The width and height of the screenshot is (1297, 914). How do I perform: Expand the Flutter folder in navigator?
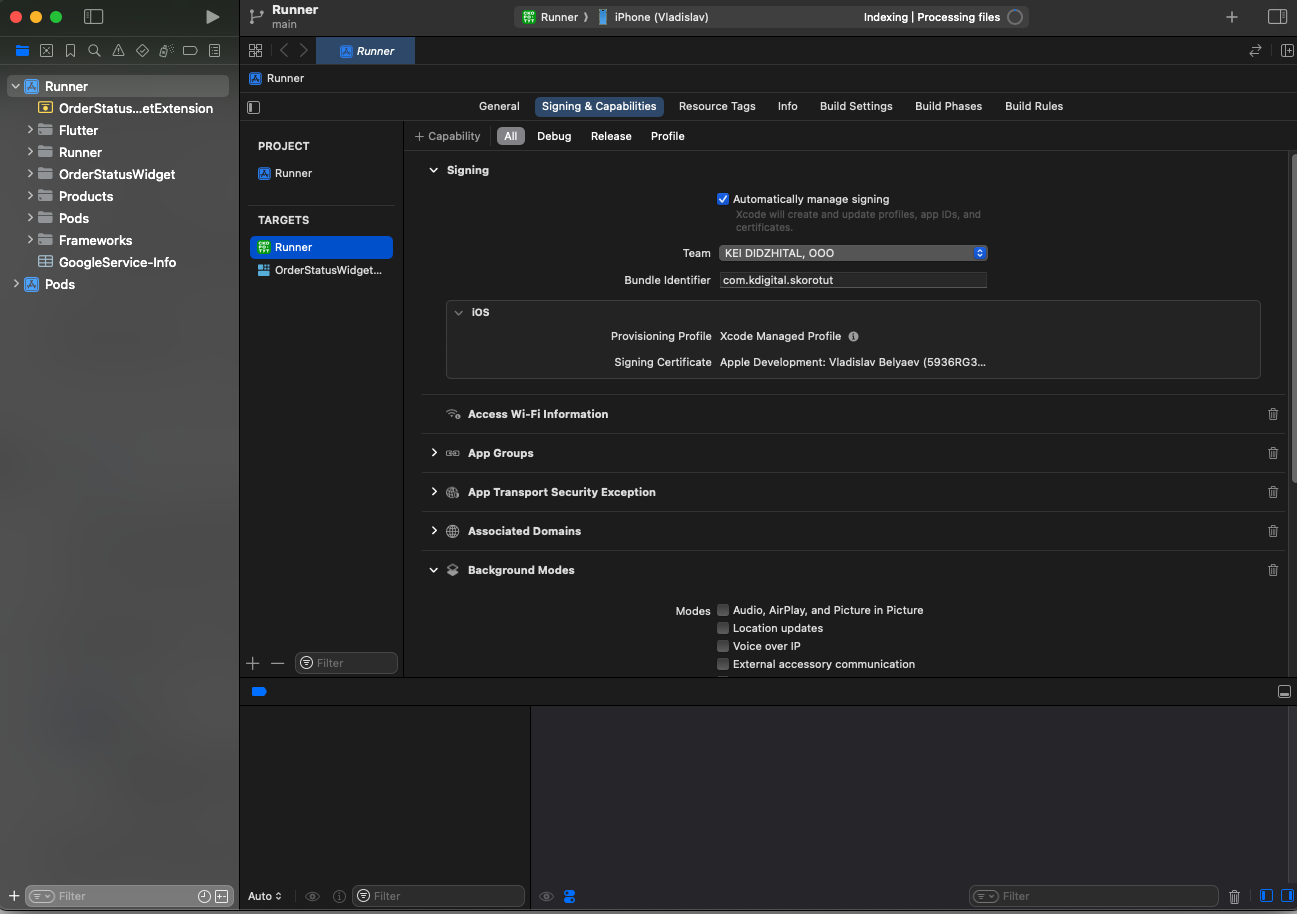tap(30, 130)
